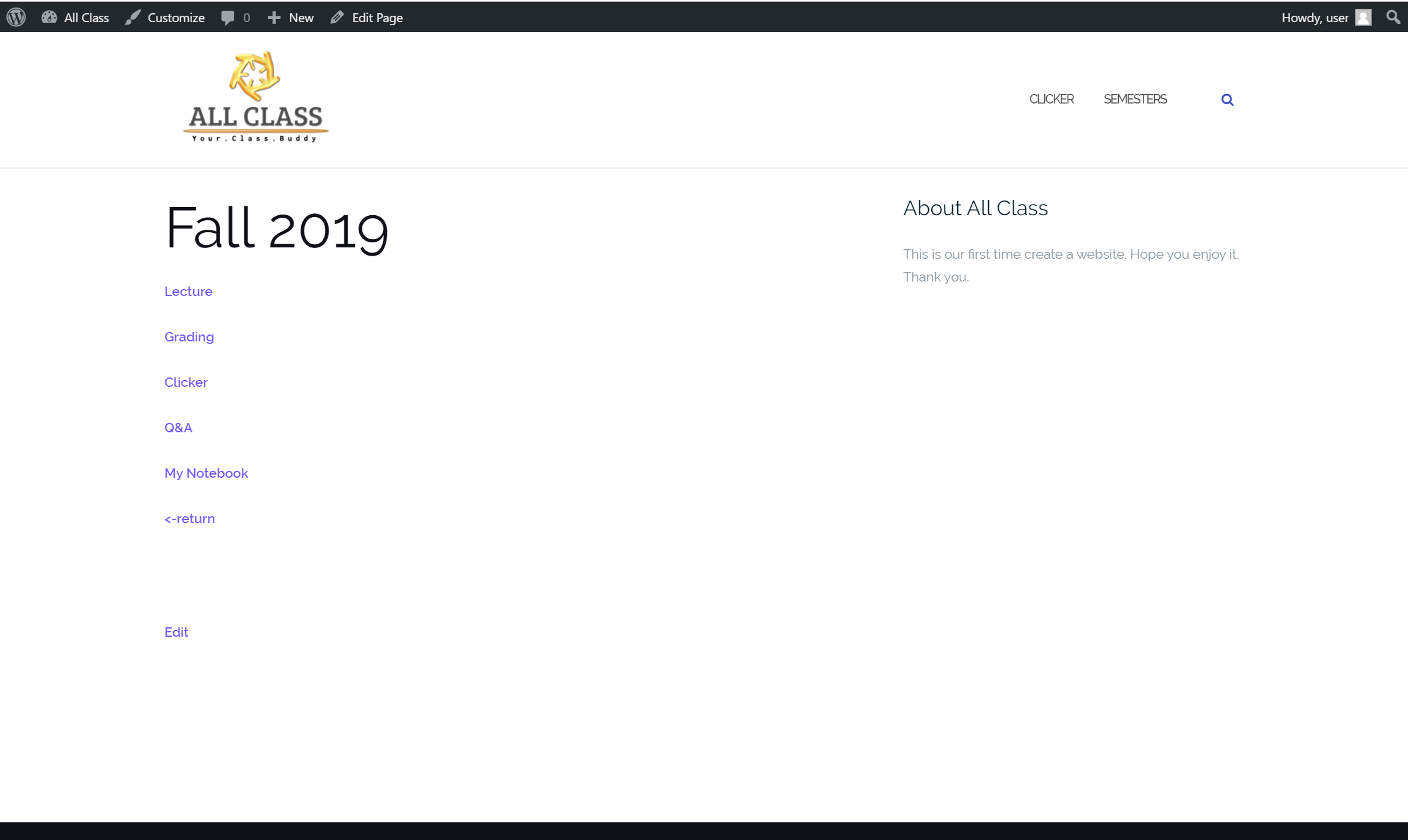Expand the Howdy, user account menu

click(1315, 18)
